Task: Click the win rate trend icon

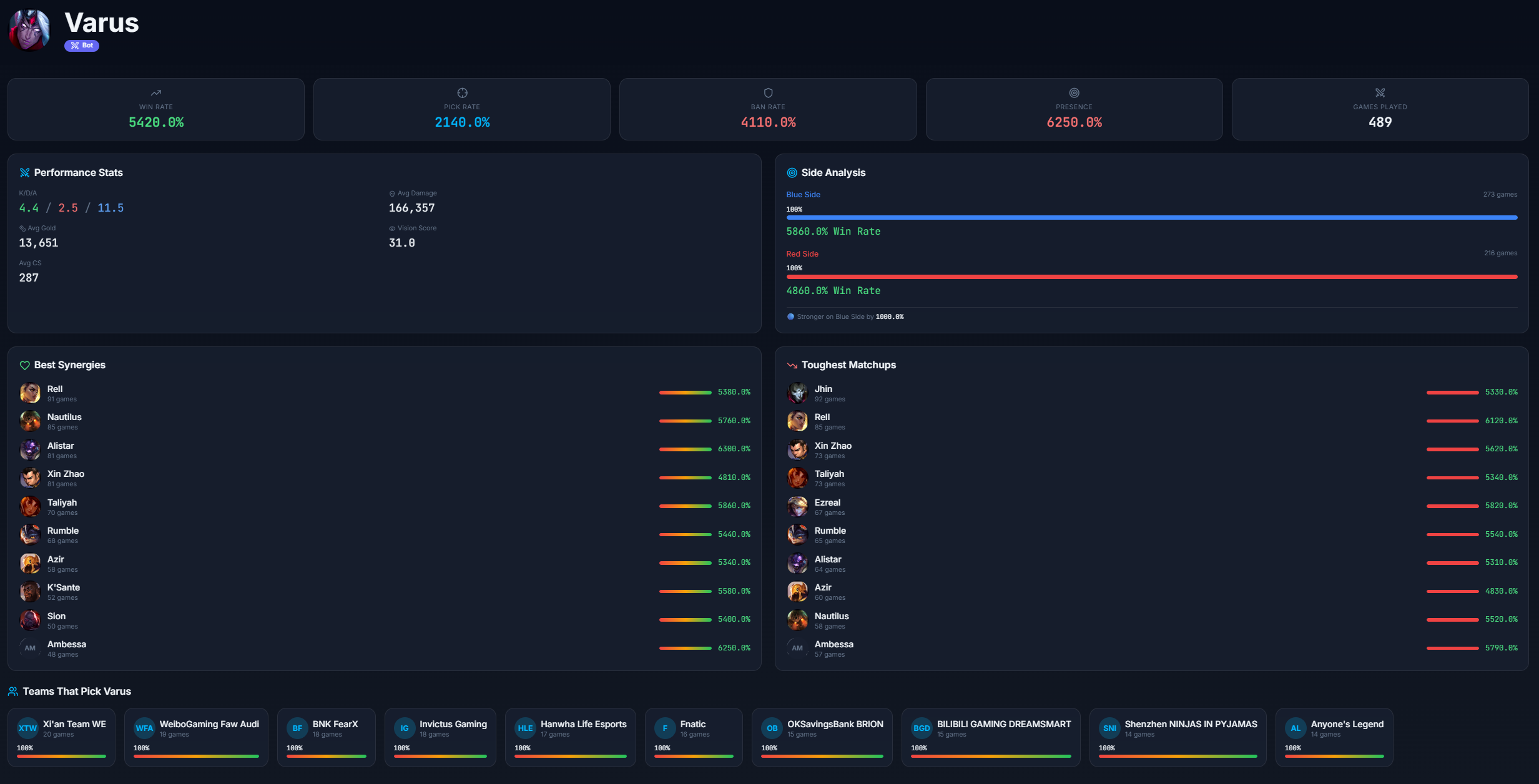Action: (156, 93)
